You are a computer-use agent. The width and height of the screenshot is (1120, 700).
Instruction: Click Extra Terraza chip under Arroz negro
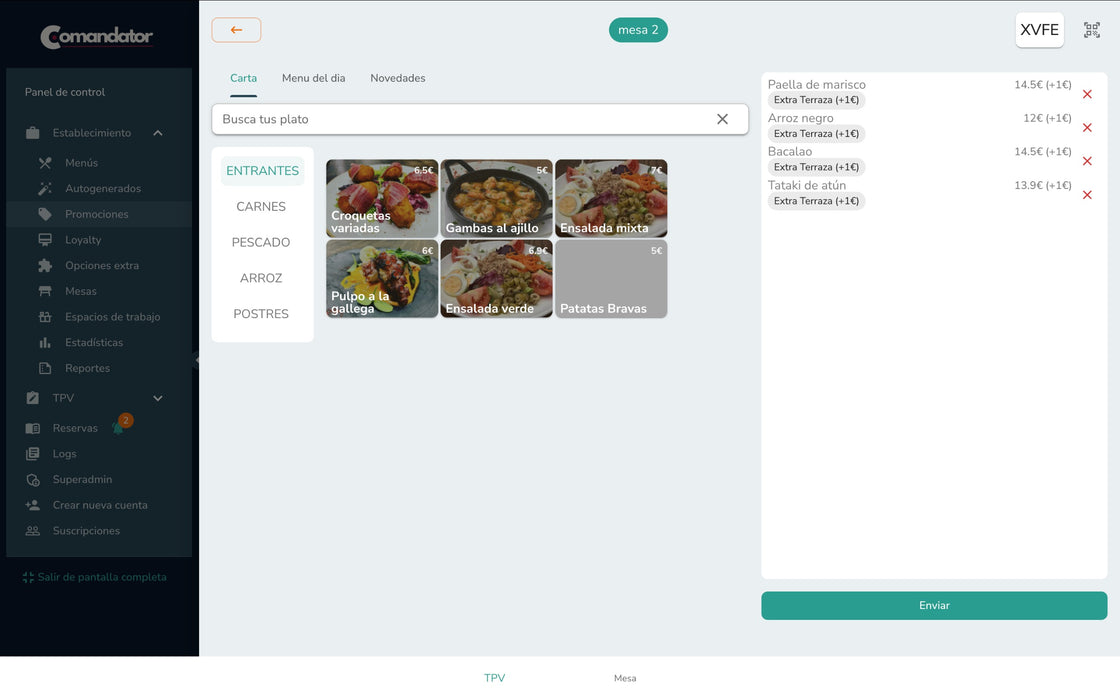pos(816,134)
